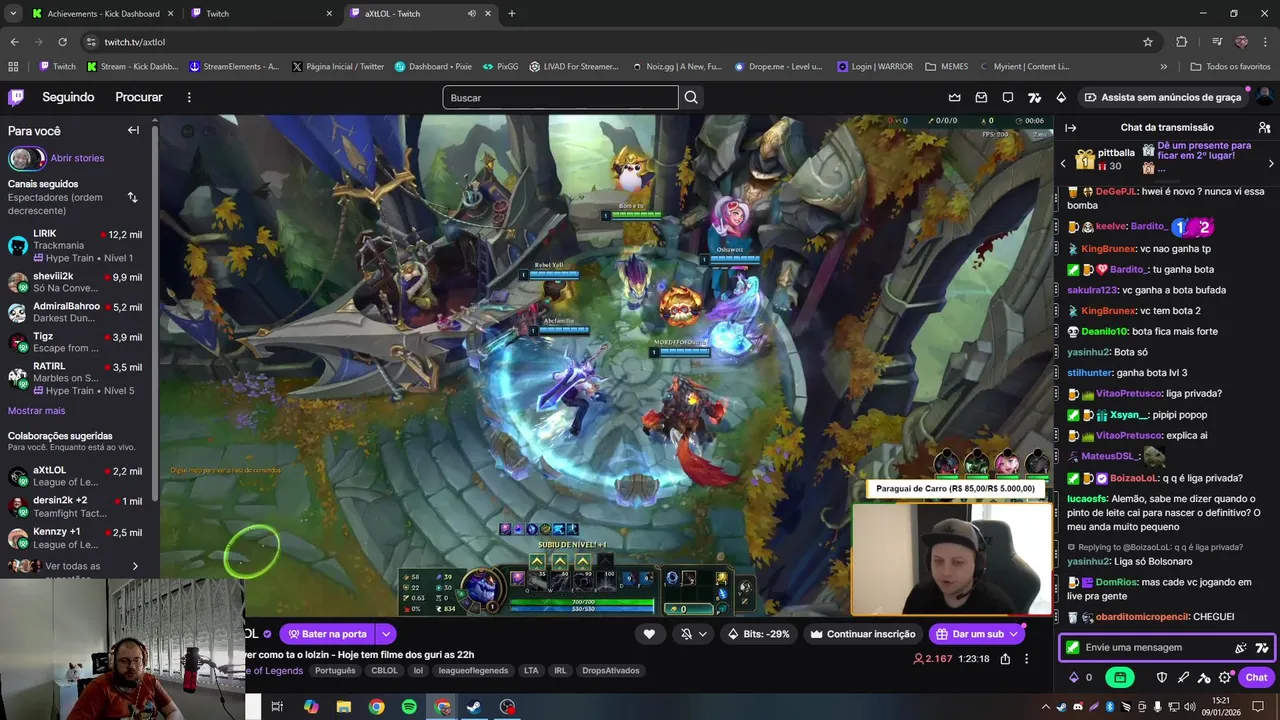Switch to the Achievements - Kick Dashboard tab
Screen dimensions: 1280x720
(103, 14)
